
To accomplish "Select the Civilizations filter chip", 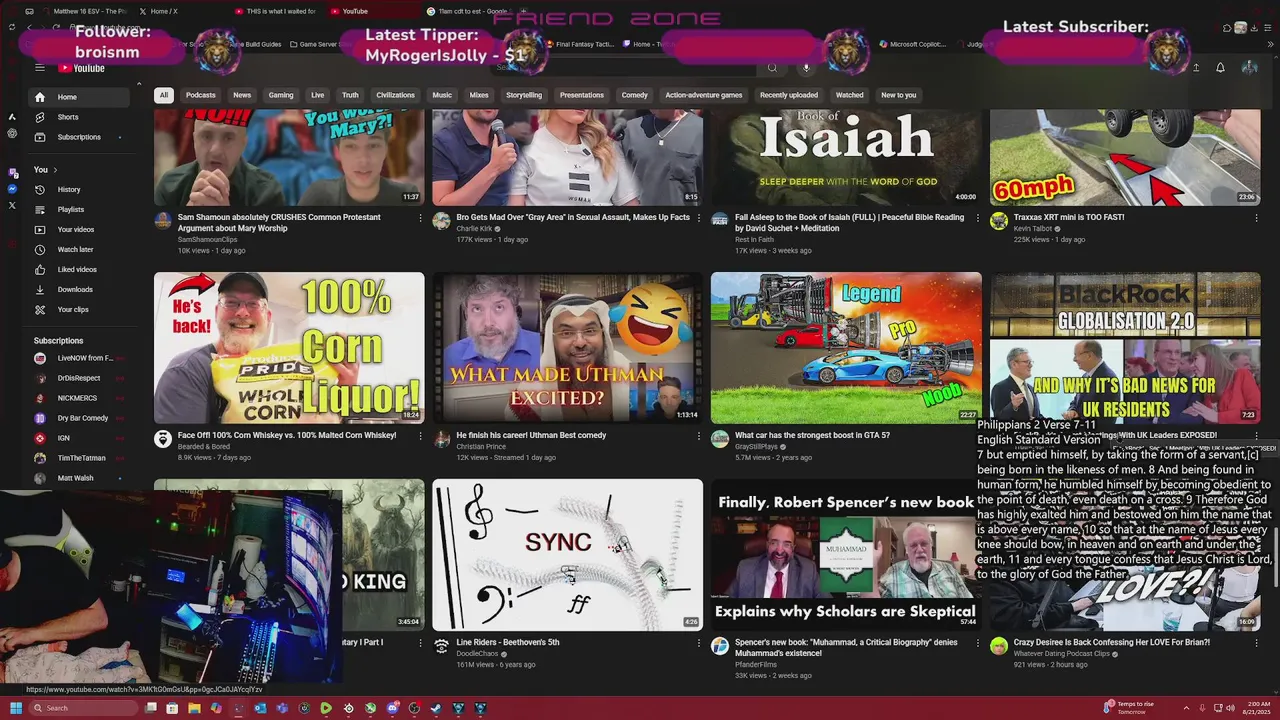I will (x=395, y=95).
